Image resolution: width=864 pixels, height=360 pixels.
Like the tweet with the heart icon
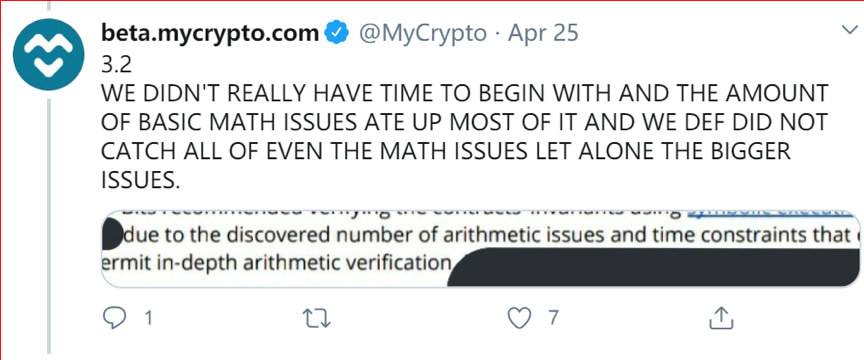point(519,318)
